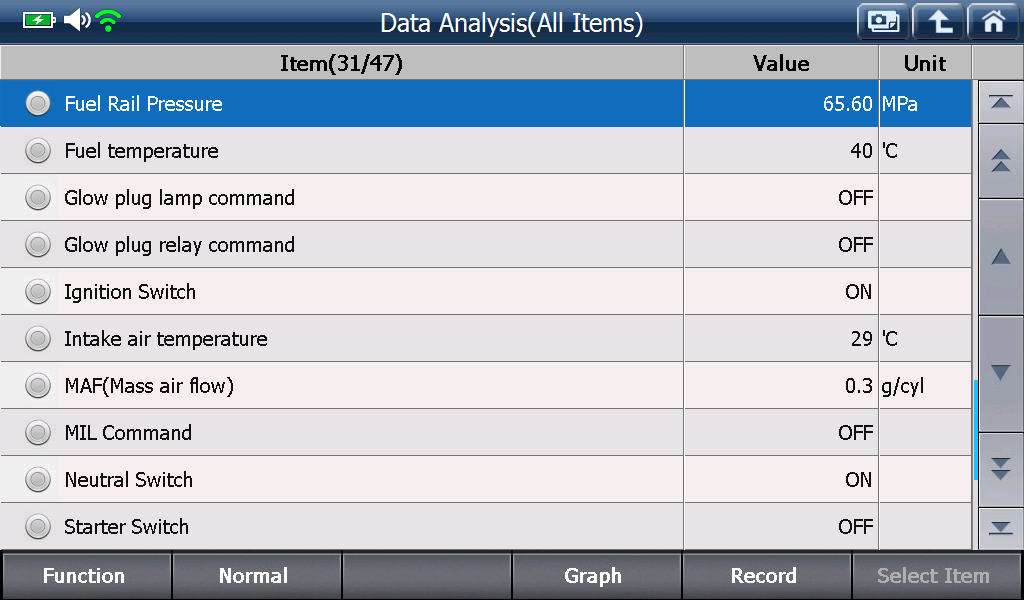The height and width of the screenshot is (600, 1024).
Task: Move down one row with single down arrow
Action: [x=1000, y=373]
